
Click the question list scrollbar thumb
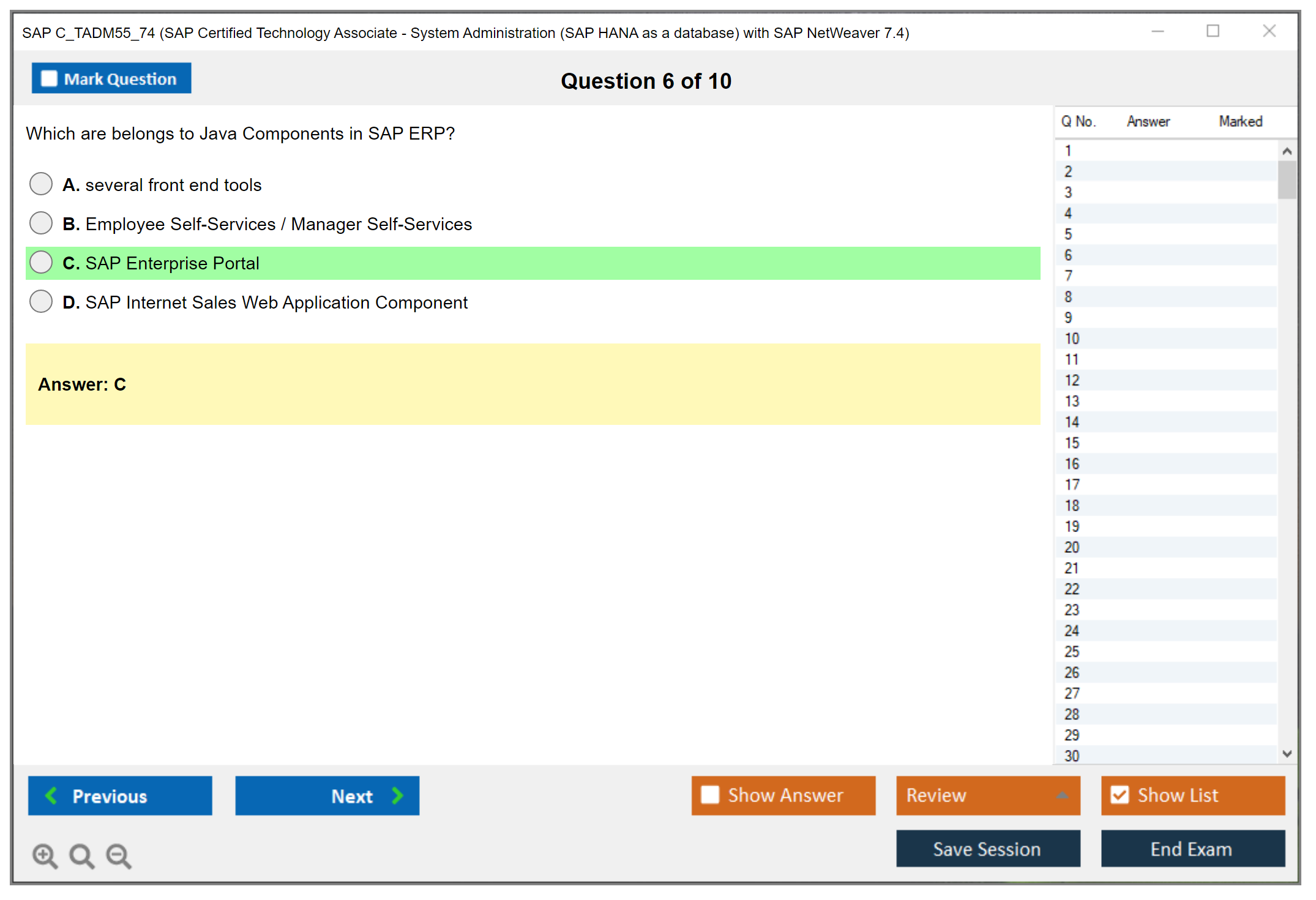click(x=1287, y=180)
